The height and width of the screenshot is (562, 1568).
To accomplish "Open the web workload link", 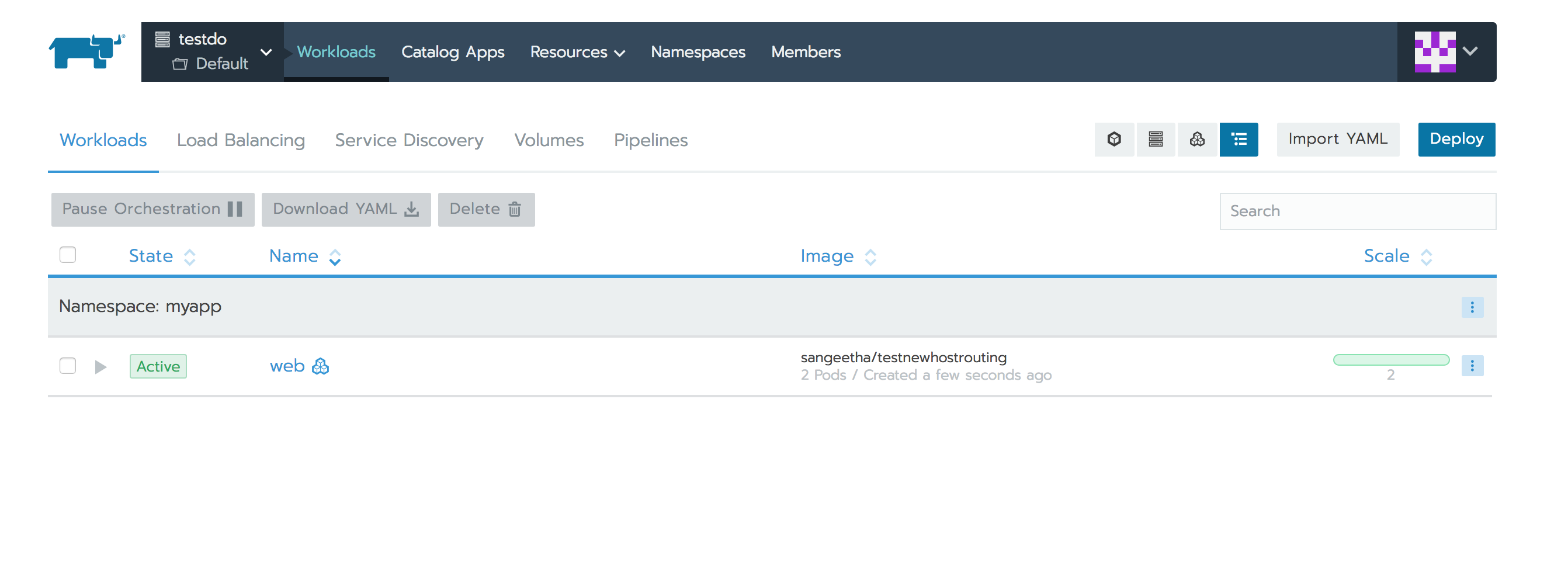I will coord(287,366).
